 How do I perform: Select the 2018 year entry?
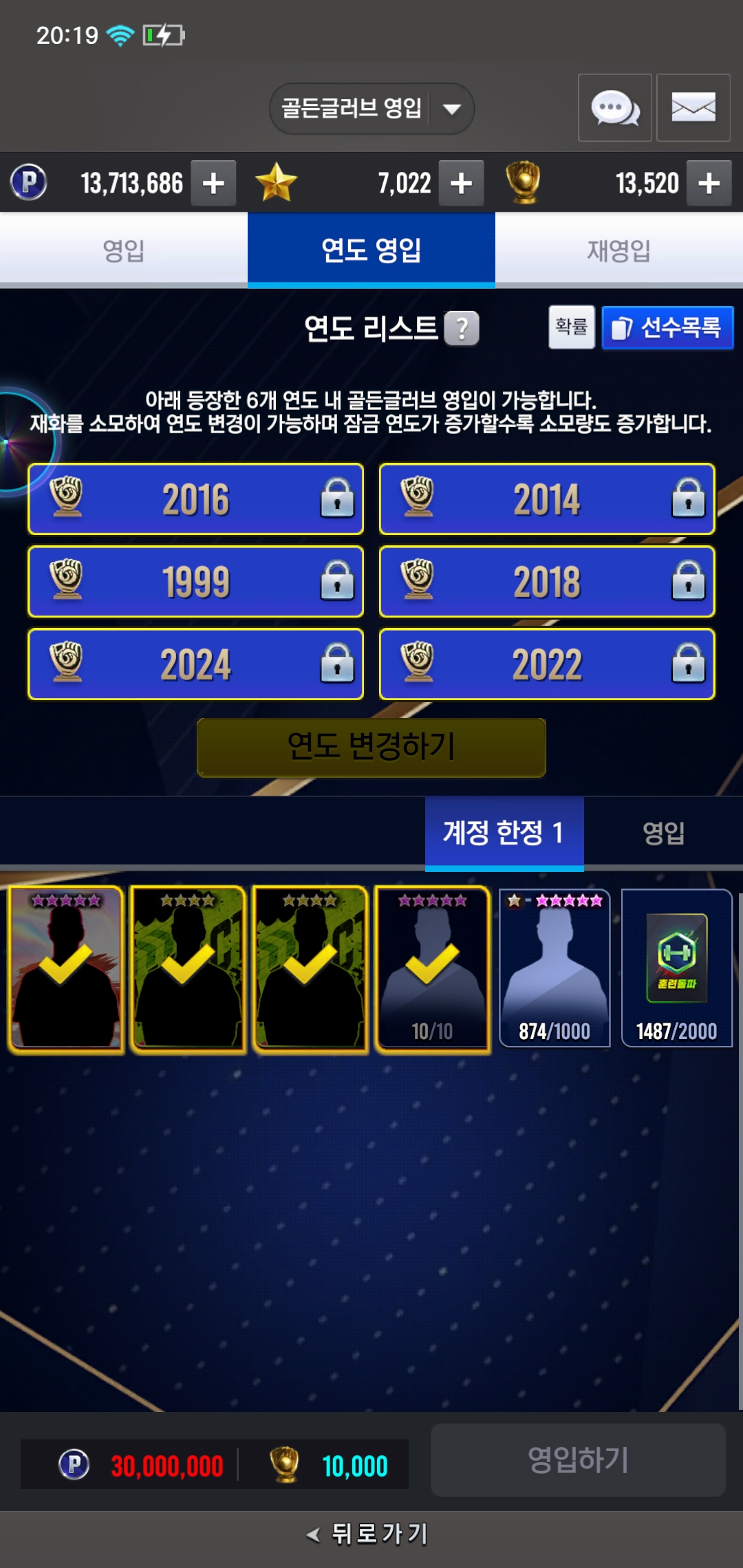(x=547, y=582)
